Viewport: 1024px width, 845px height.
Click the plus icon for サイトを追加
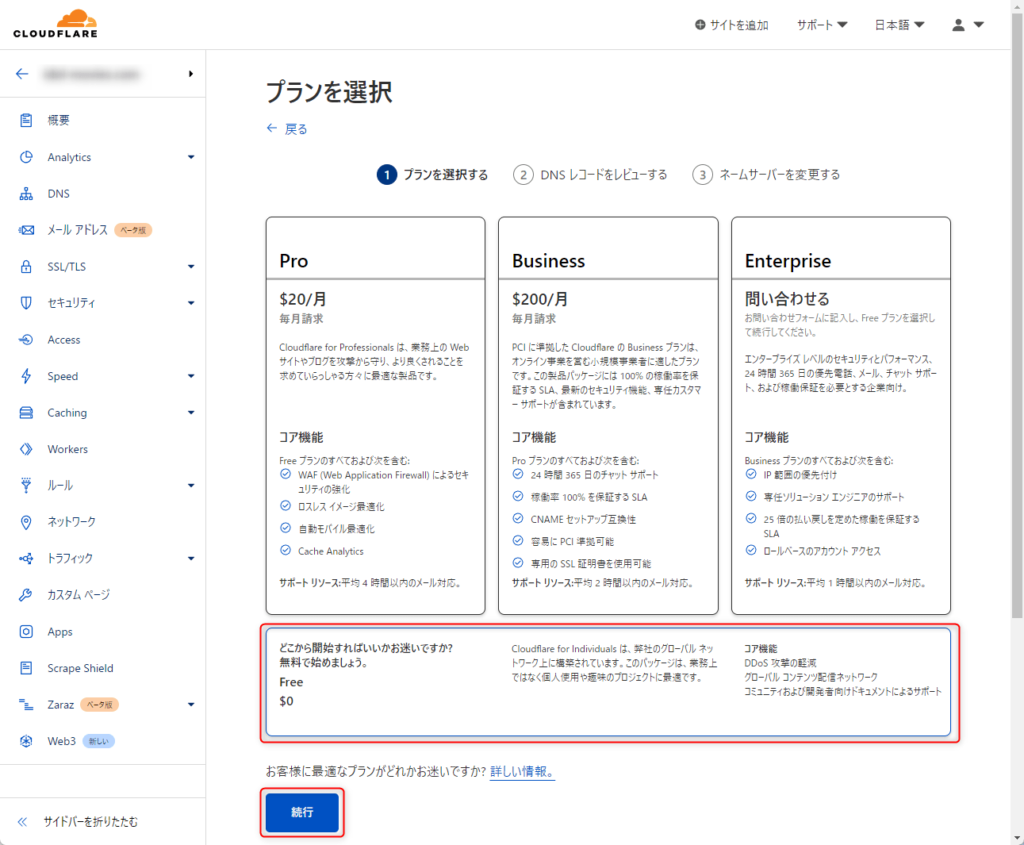pos(700,25)
